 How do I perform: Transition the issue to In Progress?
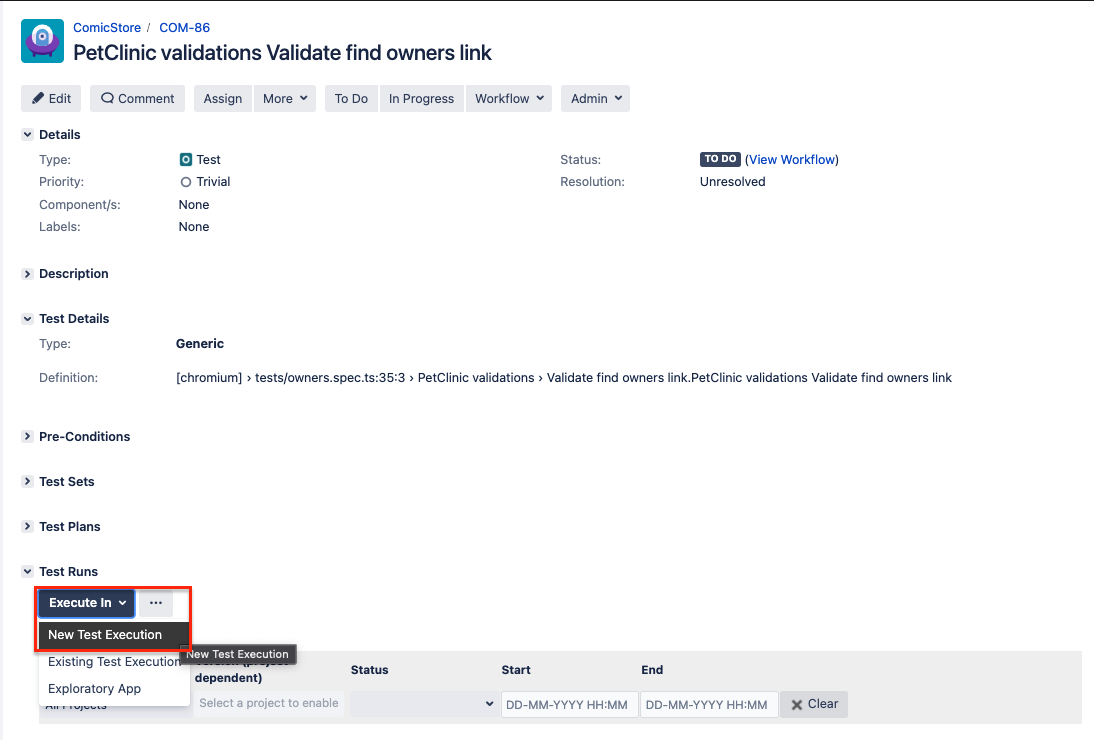click(x=421, y=98)
